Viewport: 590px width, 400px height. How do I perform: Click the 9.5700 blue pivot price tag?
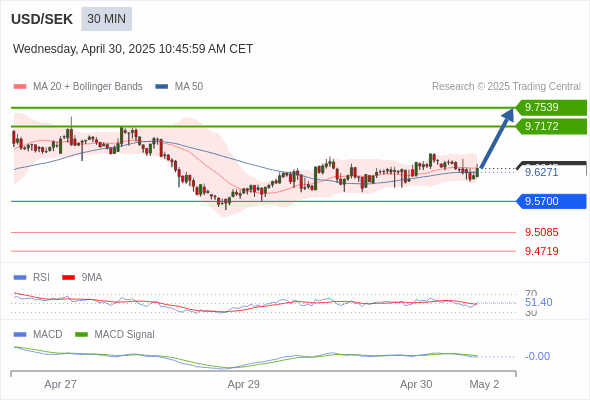coord(551,201)
